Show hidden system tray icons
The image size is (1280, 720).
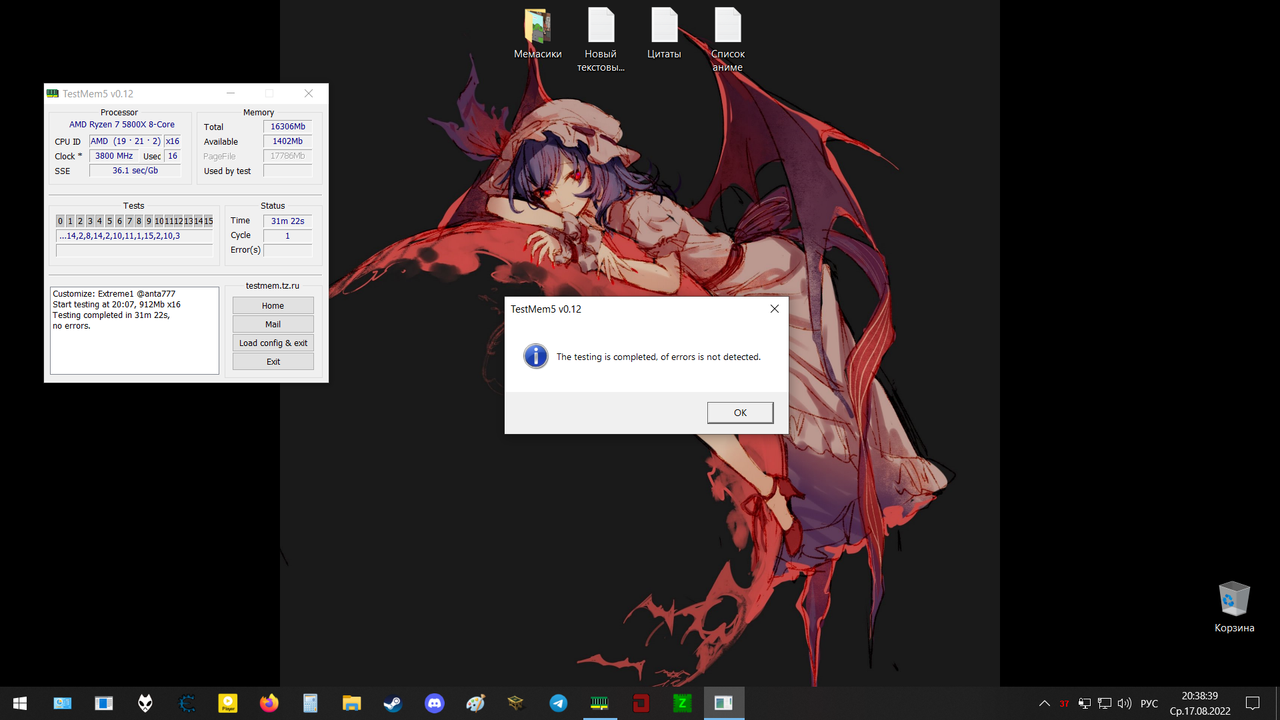[x=1045, y=703]
